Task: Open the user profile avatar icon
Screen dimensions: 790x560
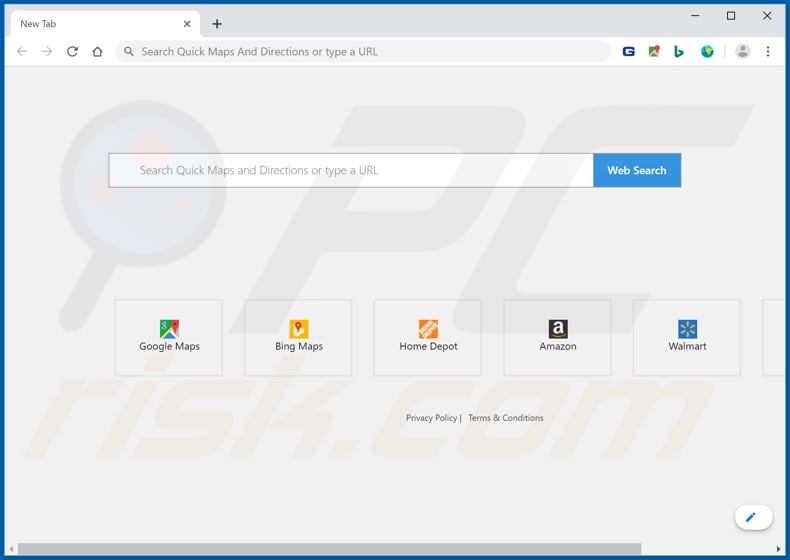Action: (x=743, y=51)
